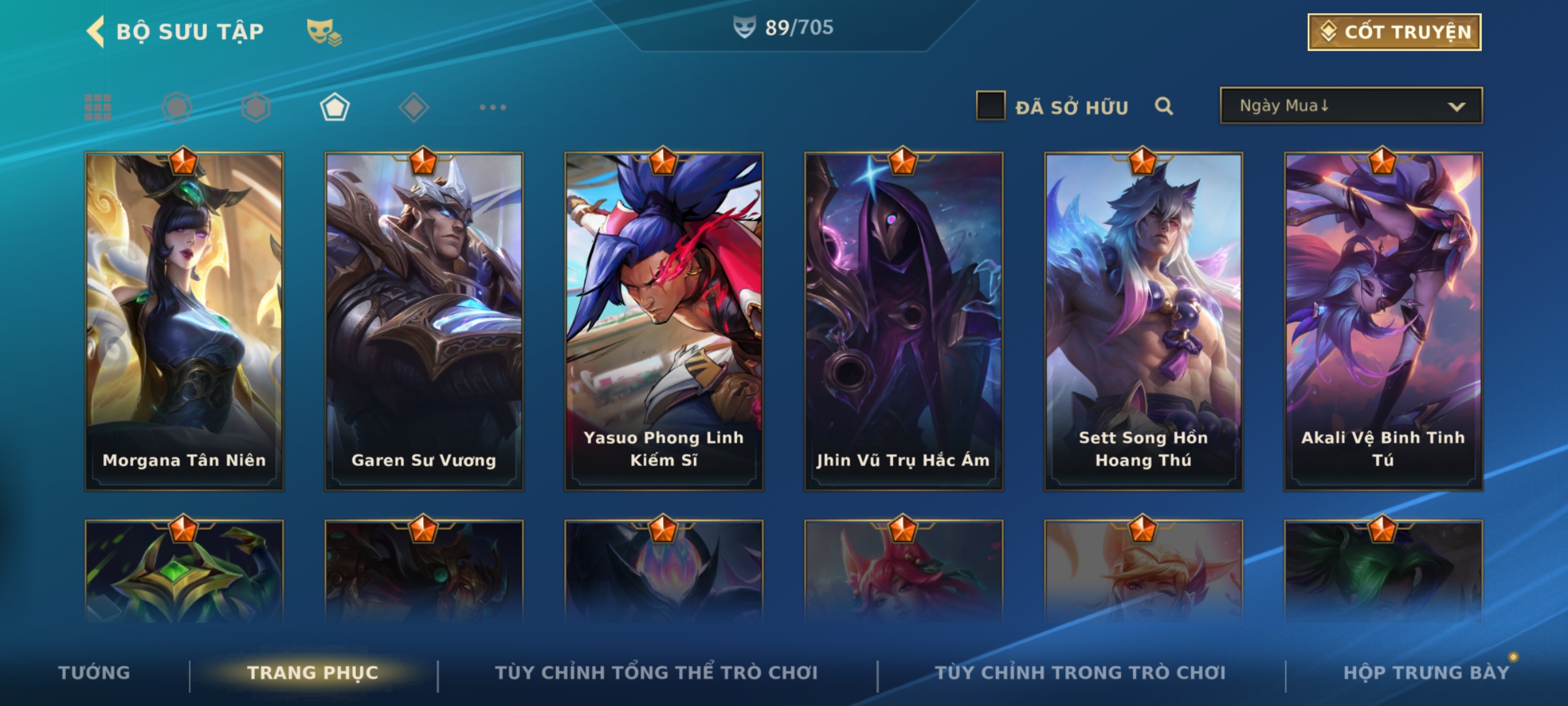Select Jhin Vũ Trụ Hắc Ám skin

904,322
